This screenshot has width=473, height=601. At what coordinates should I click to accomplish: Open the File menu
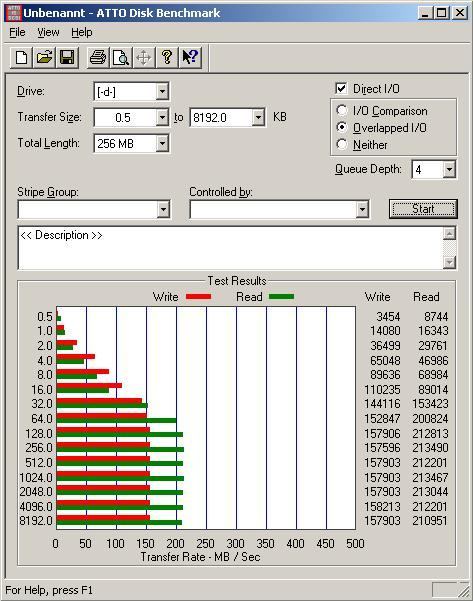click(x=17, y=33)
